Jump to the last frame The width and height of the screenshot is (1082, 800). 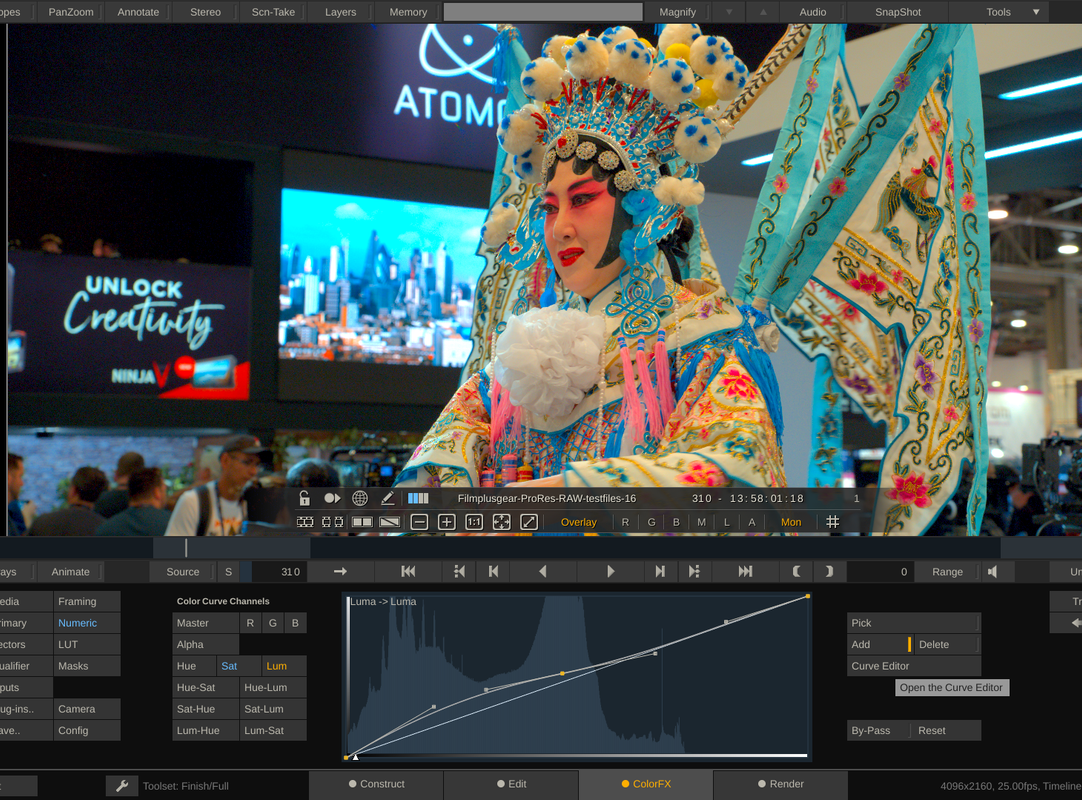745,572
